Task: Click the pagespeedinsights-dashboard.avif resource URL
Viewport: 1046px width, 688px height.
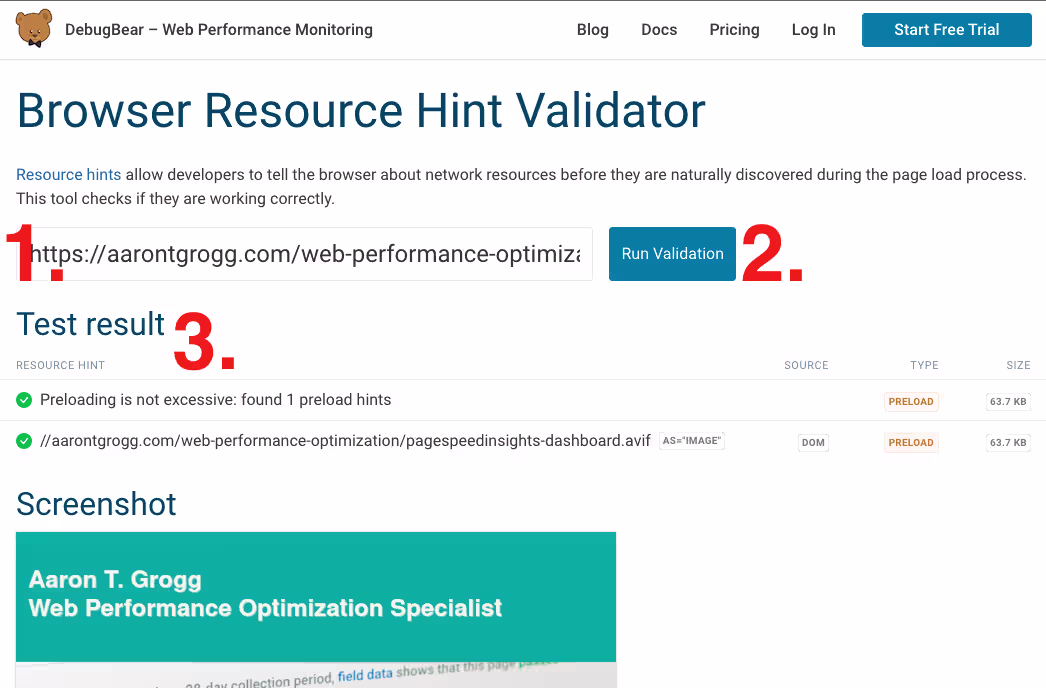Action: (x=345, y=441)
